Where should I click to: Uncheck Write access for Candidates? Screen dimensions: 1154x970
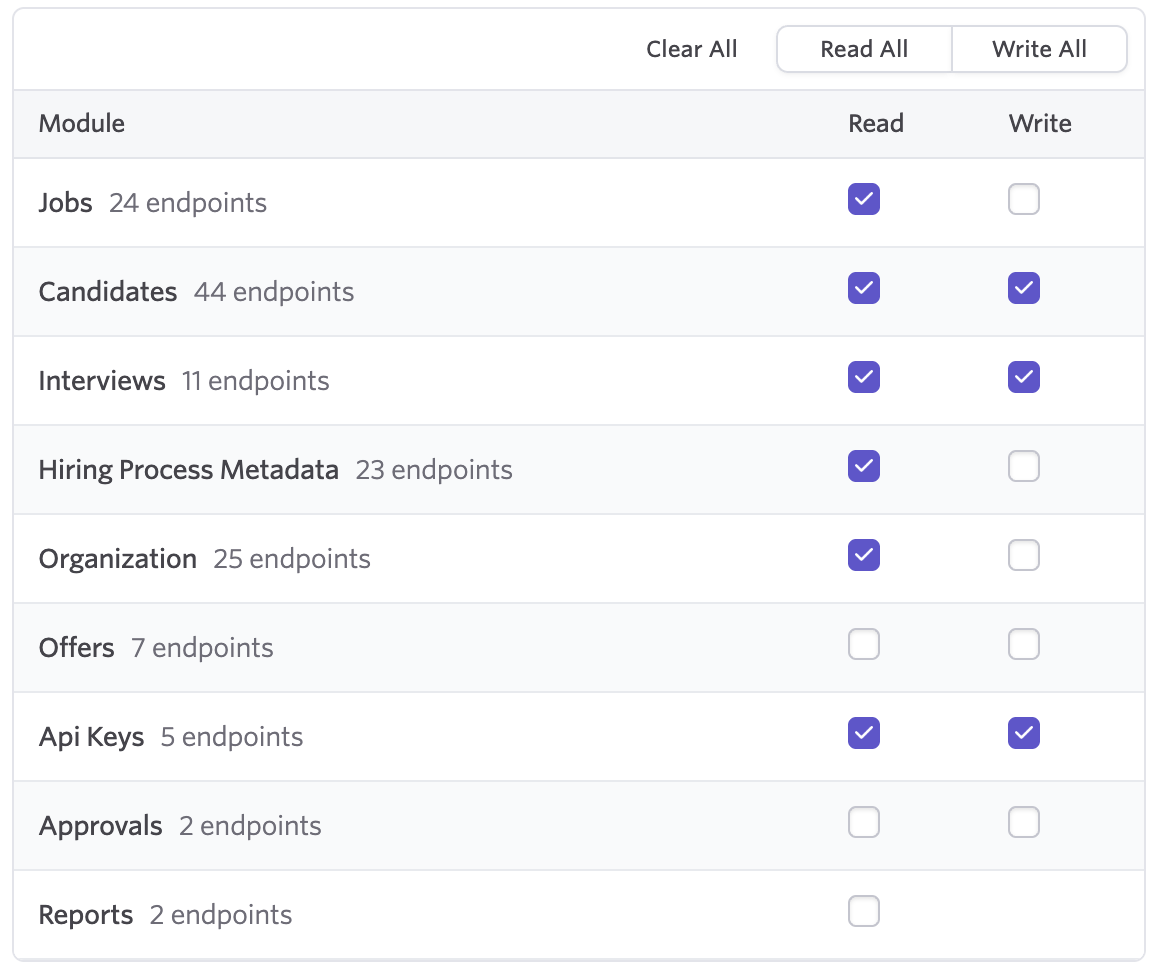(x=1023, y=288)
